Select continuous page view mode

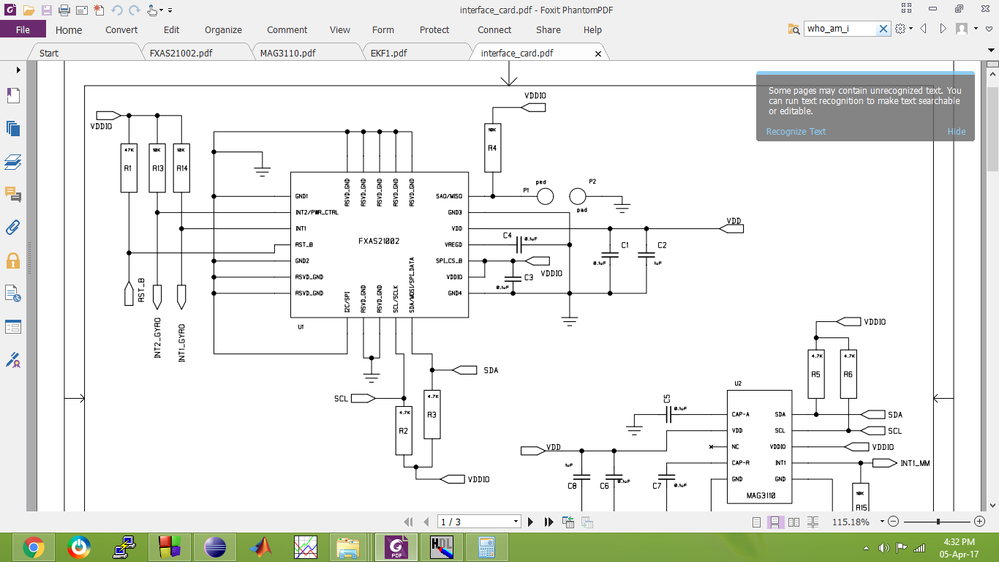[774, 522]
